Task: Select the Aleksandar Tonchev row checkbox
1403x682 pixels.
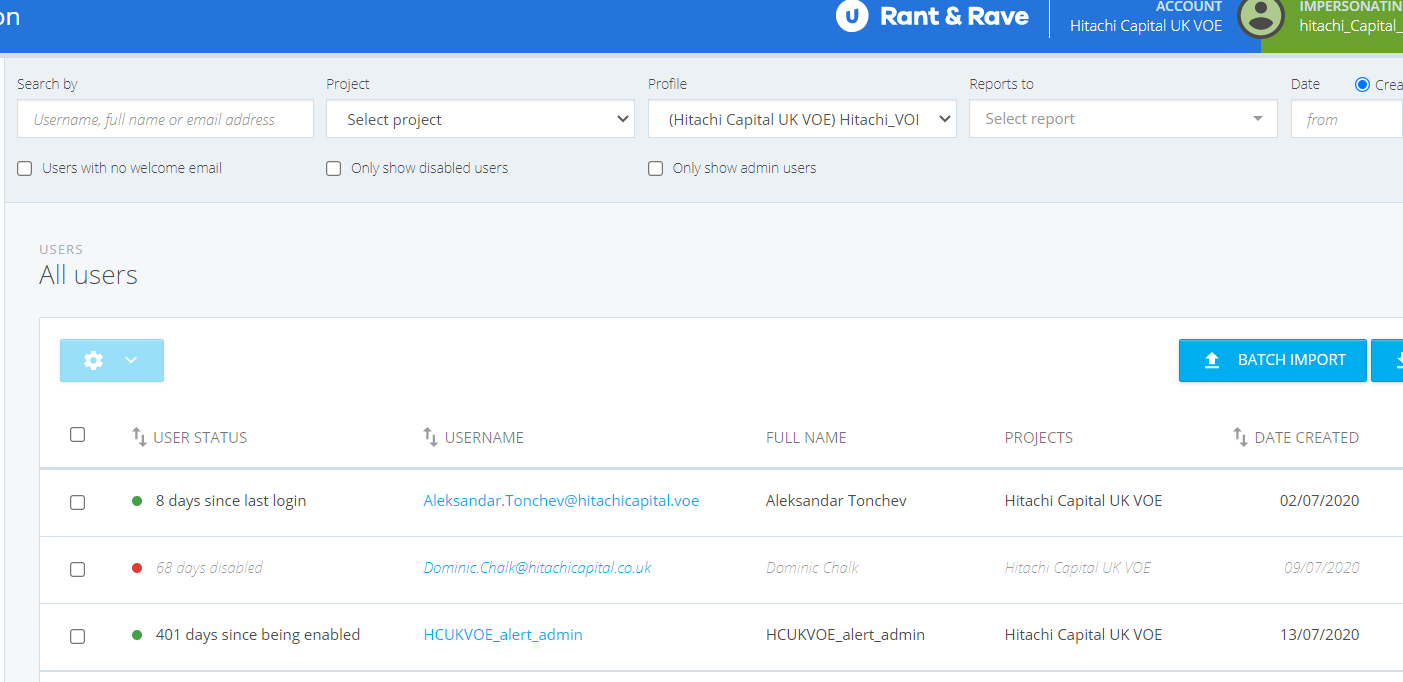Action: click(77, 502)
